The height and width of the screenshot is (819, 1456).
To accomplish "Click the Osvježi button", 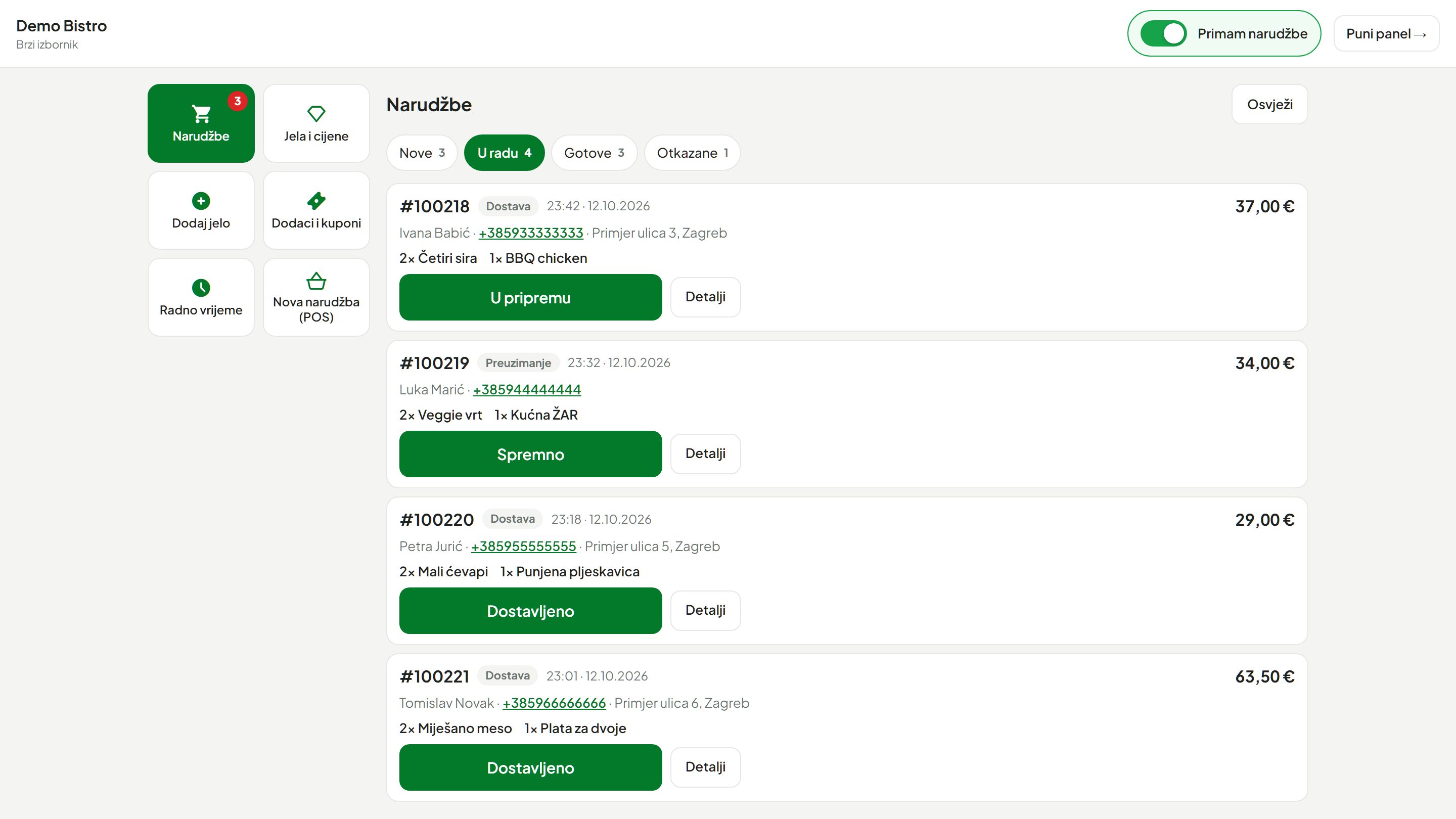I will (x=1269, y=104).
